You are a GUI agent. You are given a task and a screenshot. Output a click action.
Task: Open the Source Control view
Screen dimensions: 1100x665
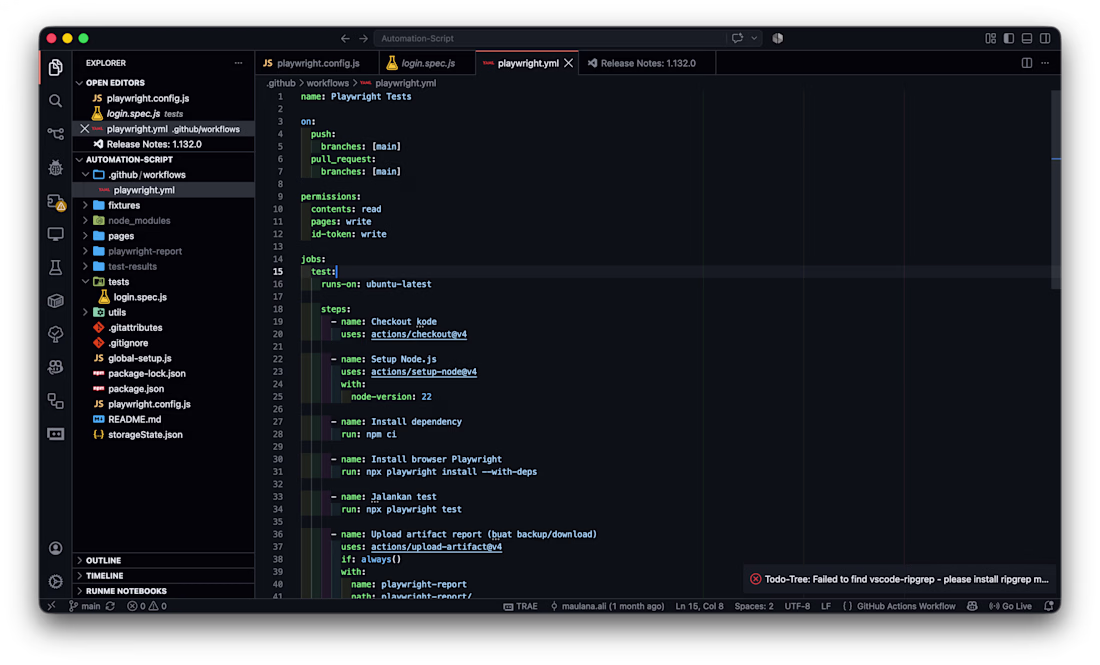pos(55,133)
